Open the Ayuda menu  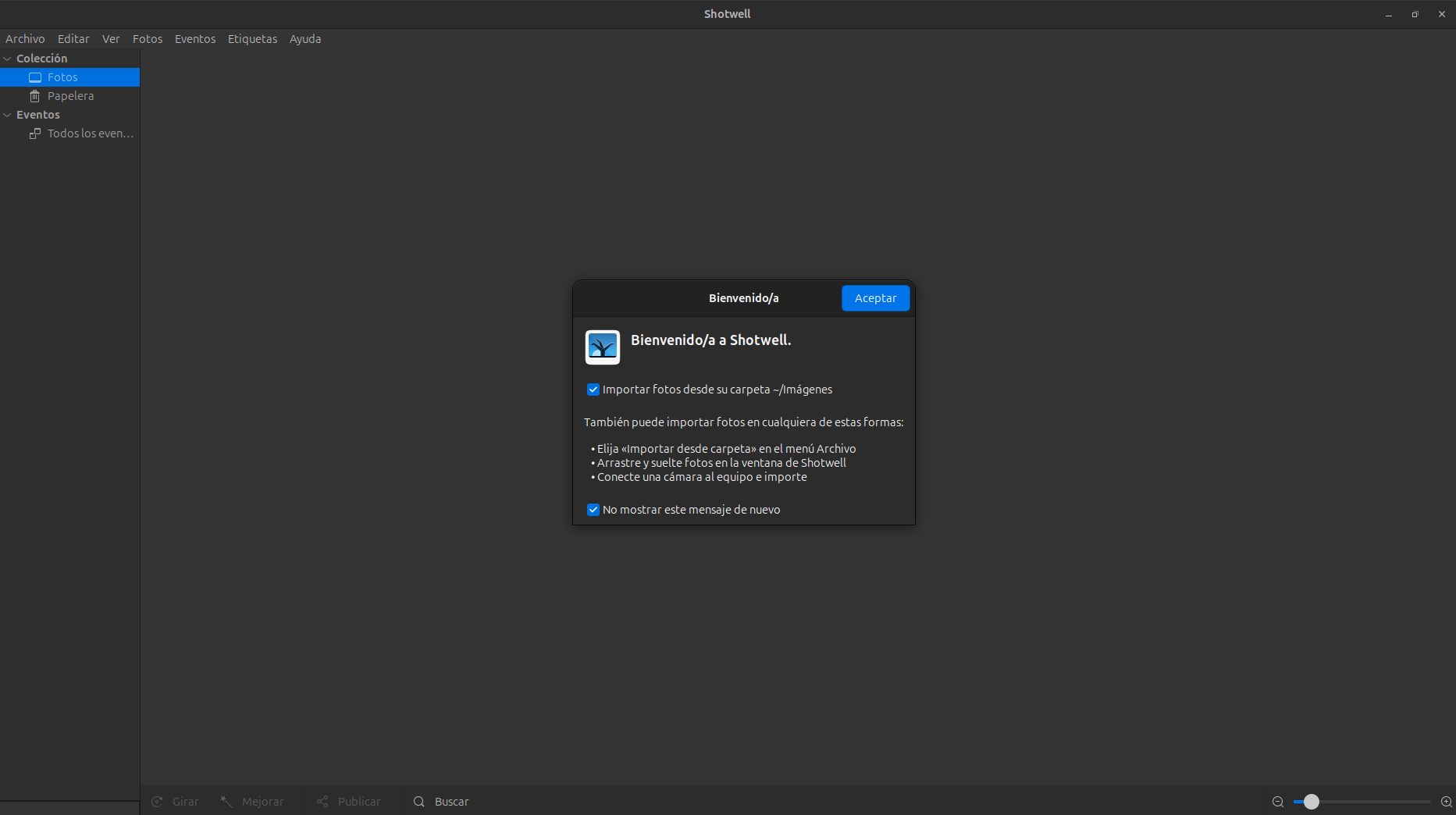click(305, 39)
